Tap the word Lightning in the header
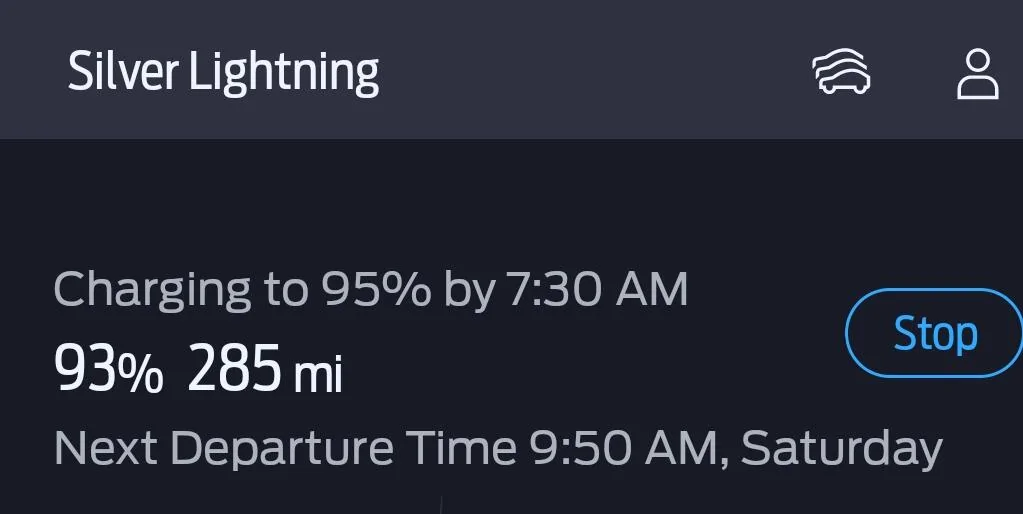The width and height of the screenshot is (1023, 514). tap(284, 74)
